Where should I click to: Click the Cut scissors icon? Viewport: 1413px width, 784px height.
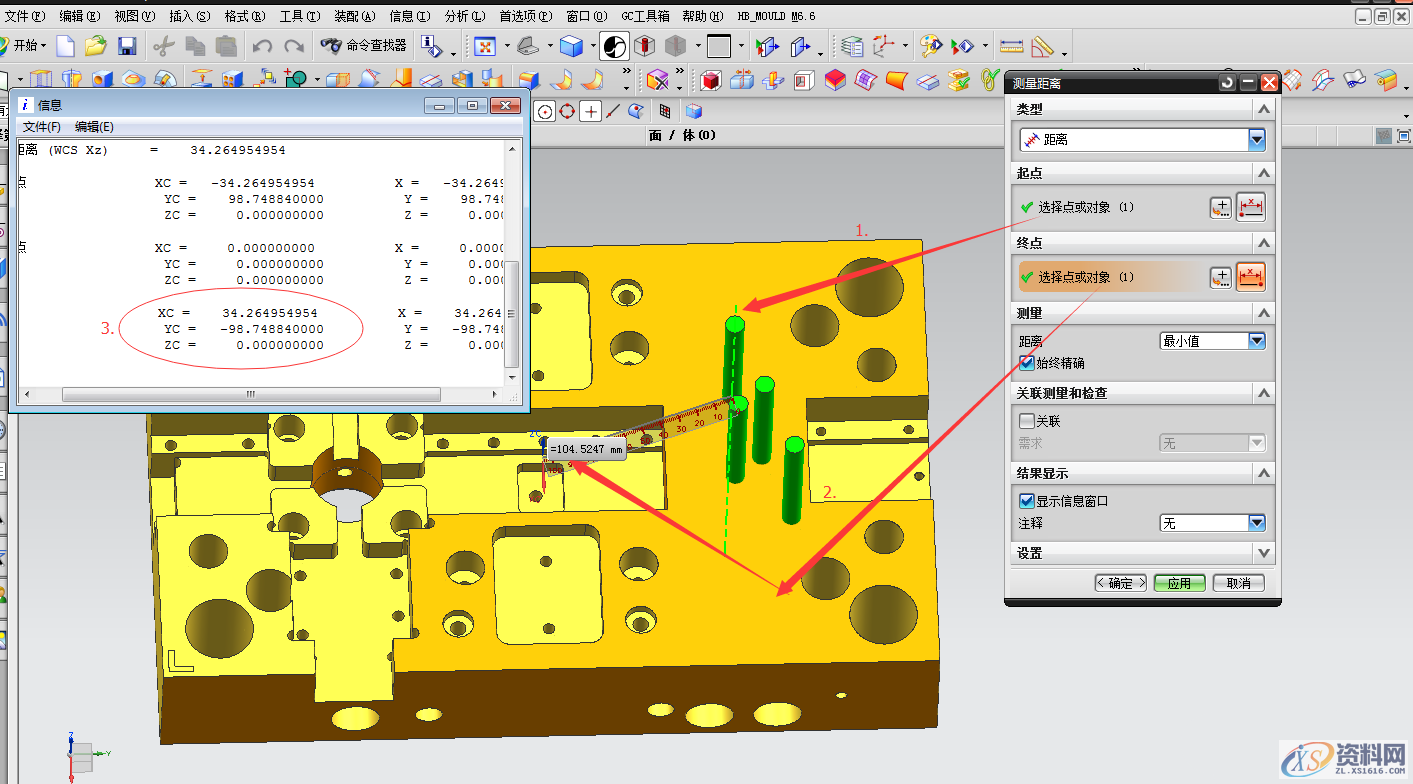[165, 46]
